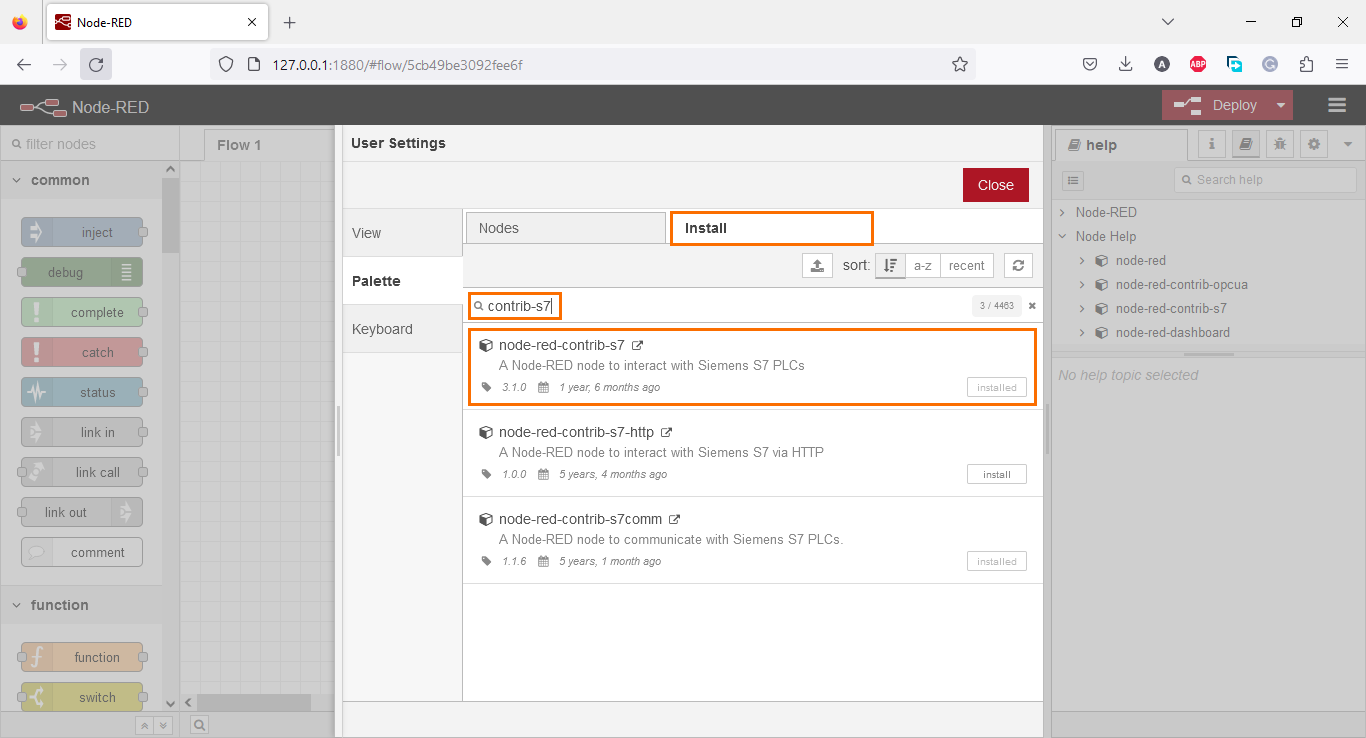Open the Palette settings section

point(402,281)
